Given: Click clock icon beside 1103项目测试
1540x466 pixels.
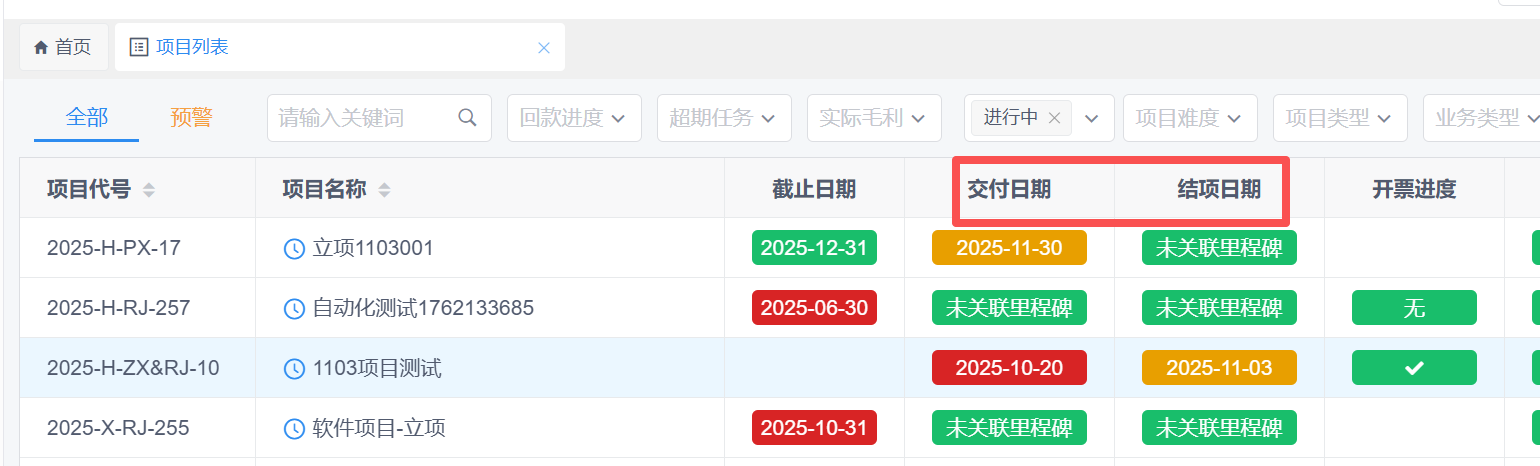Looking at the screenshot, I should point(294,369).
